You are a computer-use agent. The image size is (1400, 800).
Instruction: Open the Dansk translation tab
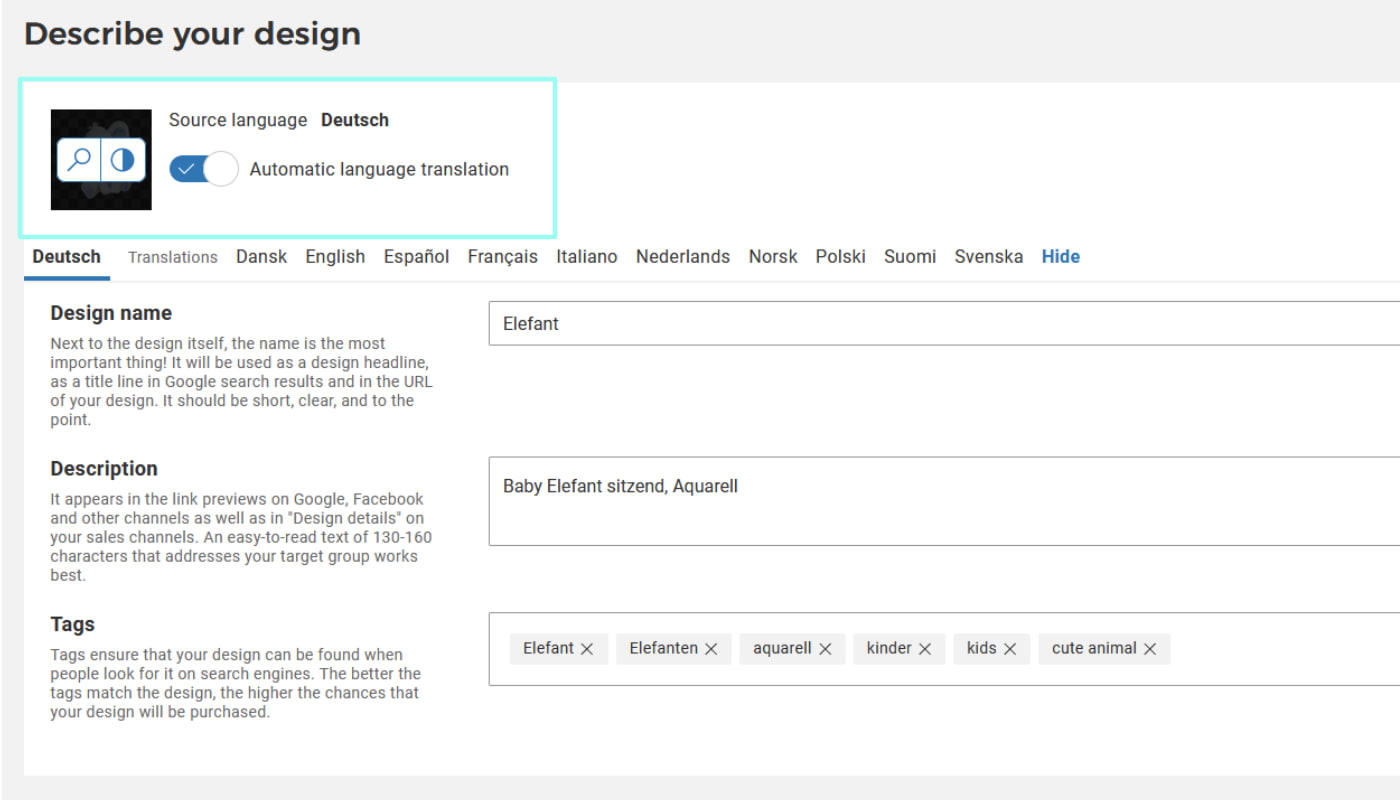[261, 257]
